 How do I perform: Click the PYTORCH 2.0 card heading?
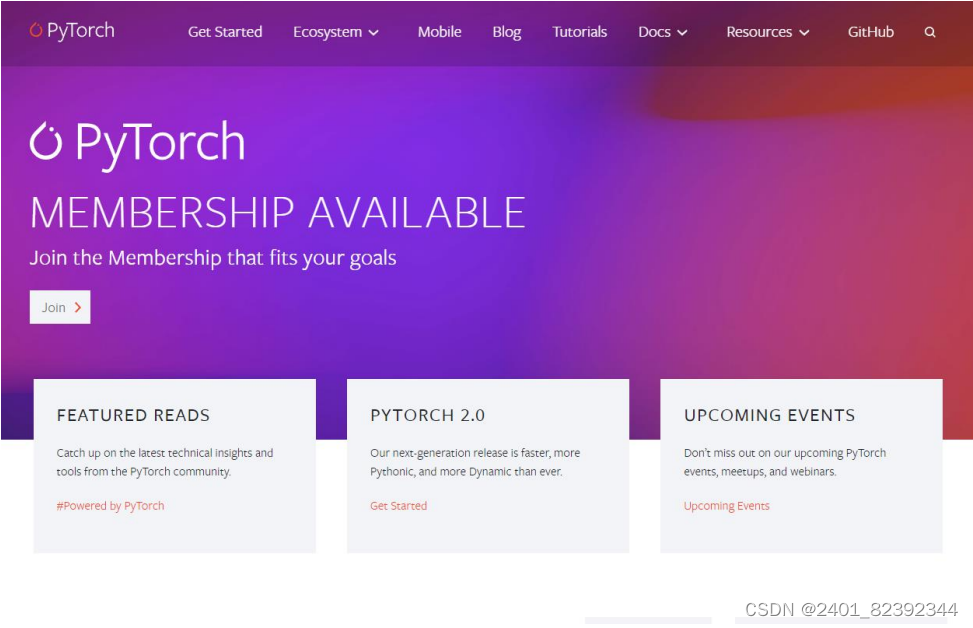[428, 415]
